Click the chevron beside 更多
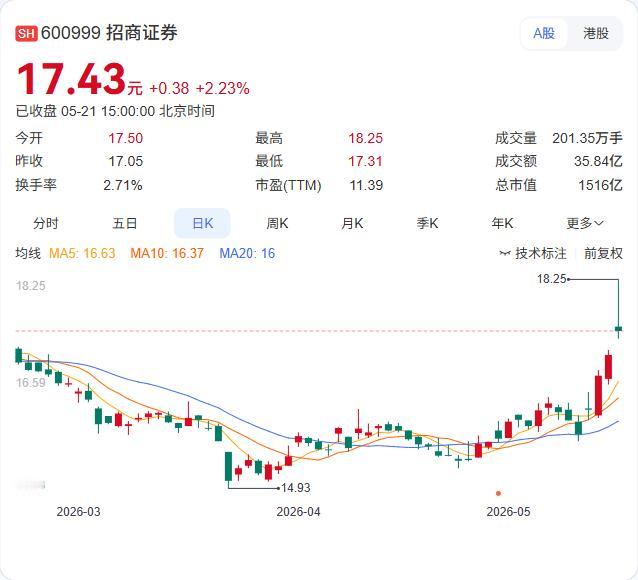 point(599,223)
